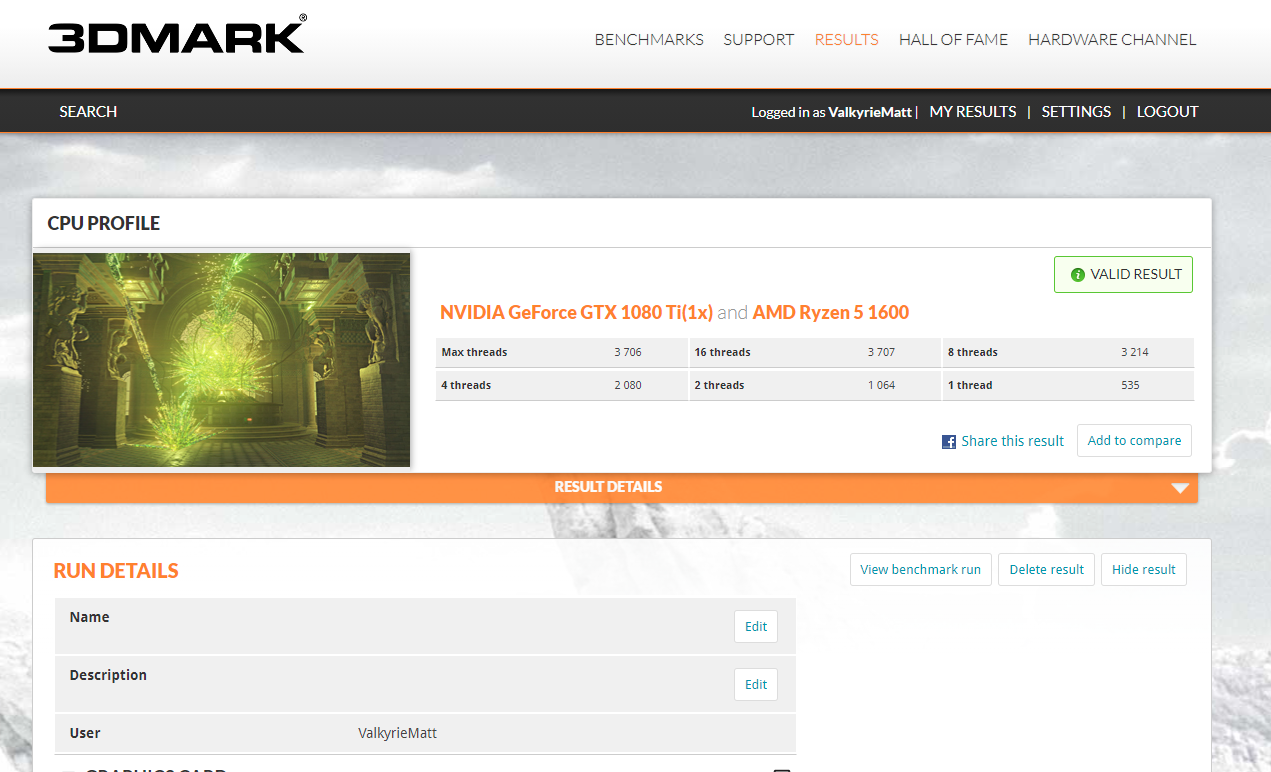This screenshot has width=1271, height=772.
Task: Click the Max threads label
Action: (x=474, y=352)
